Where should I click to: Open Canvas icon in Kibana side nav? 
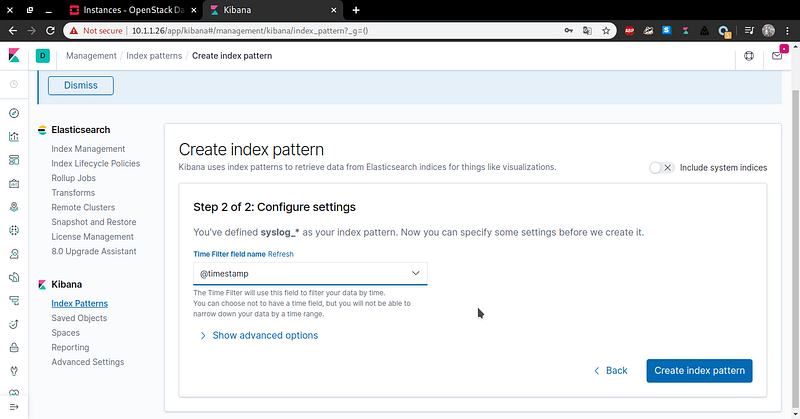[14, 184]
